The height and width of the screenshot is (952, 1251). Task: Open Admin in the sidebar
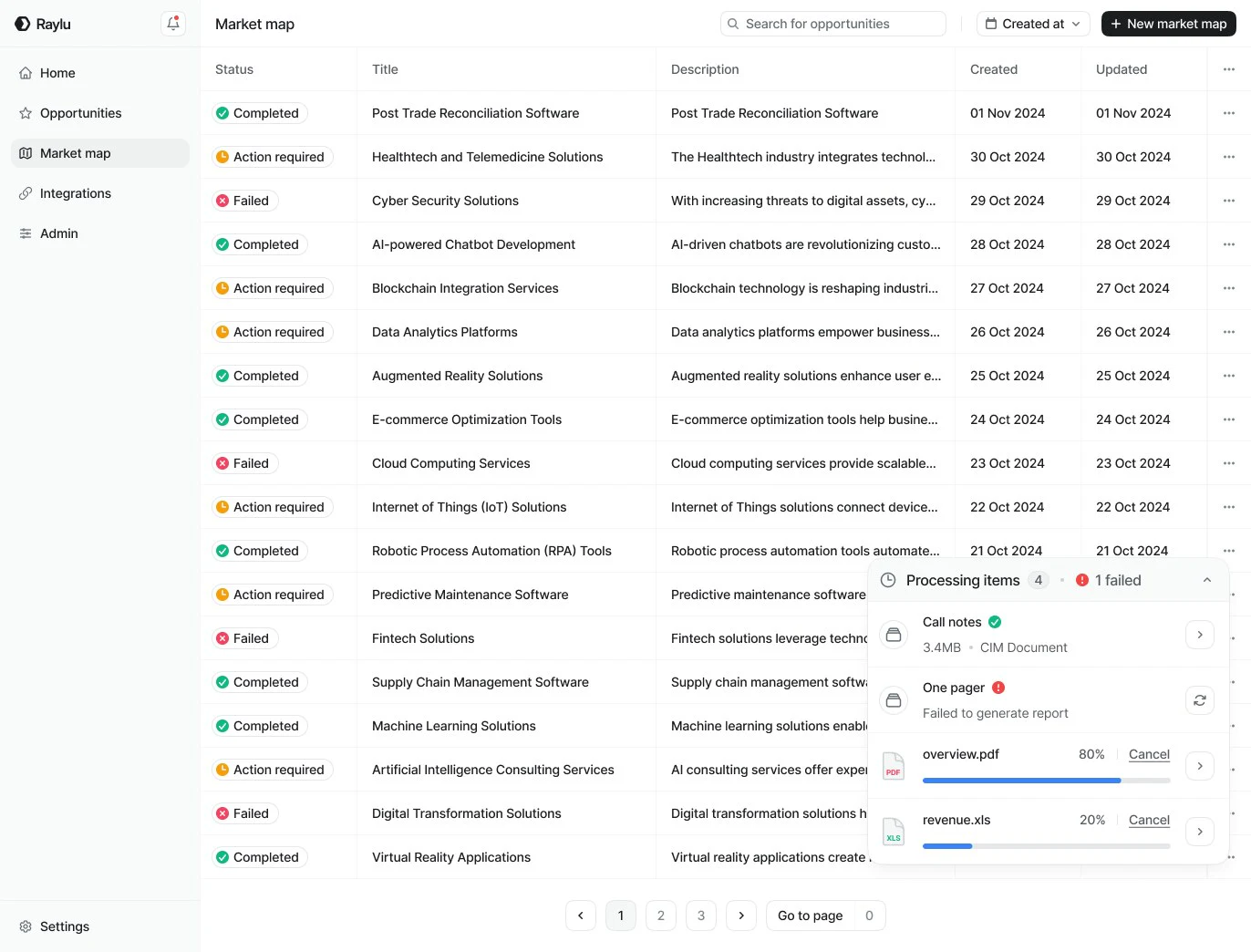pyautogui.click(x=100, y=233)
